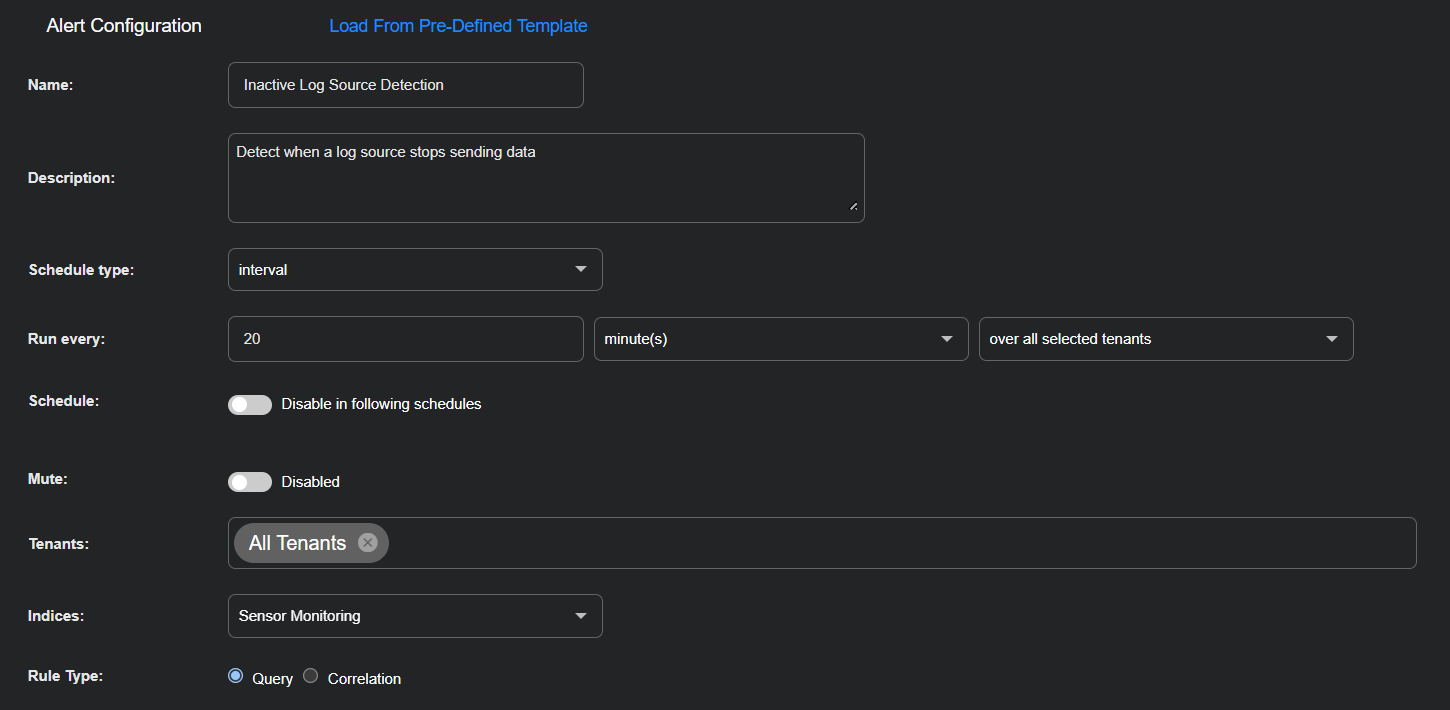This screenshot has height=710, width=1450.
Task: Remove the All Tenants chip via its X icon
Action: 367,542
